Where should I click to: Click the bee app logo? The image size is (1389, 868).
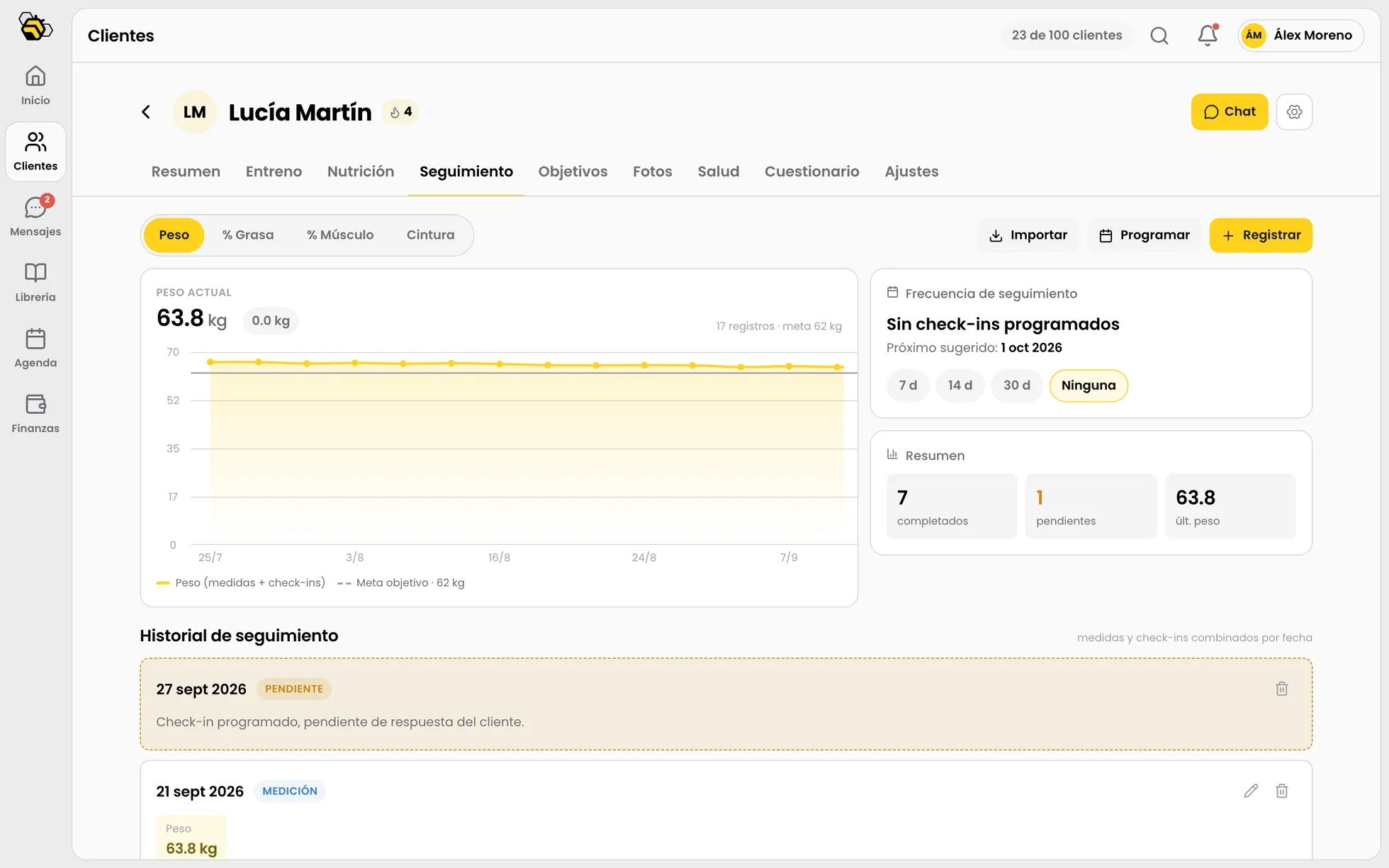(x=35, y=27)
